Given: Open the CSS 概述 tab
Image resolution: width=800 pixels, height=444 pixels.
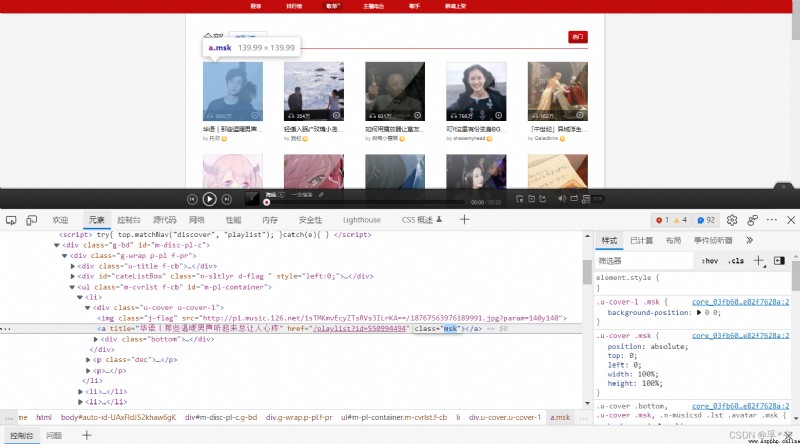Looking at the screenshot, I should coord(421,220).
